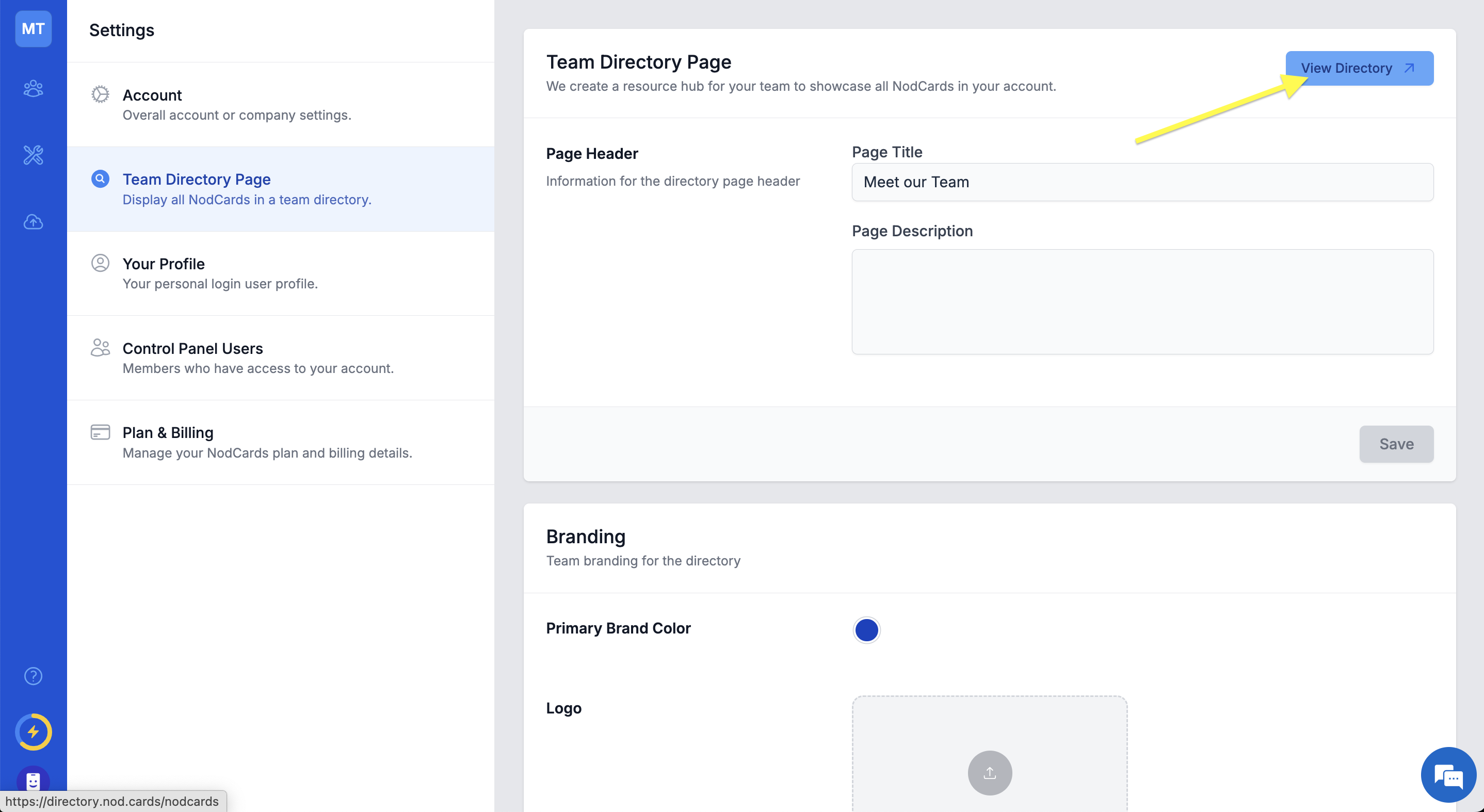This screenshot has width=1484, height=812.
Task: Click the logo upload arrow icon
Action: pos(989,773)
